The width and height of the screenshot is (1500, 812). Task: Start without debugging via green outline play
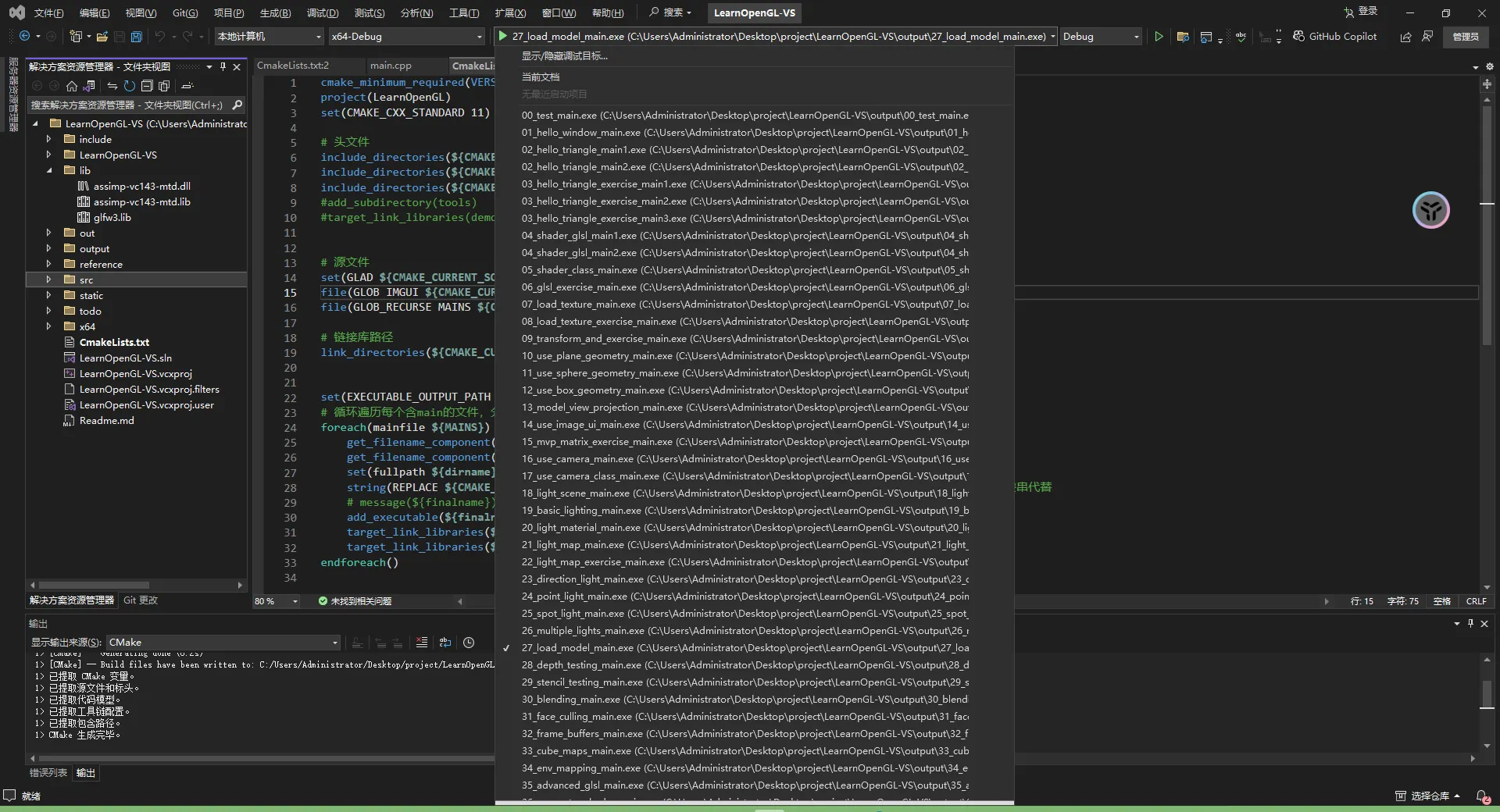[x=1159, y=36]
